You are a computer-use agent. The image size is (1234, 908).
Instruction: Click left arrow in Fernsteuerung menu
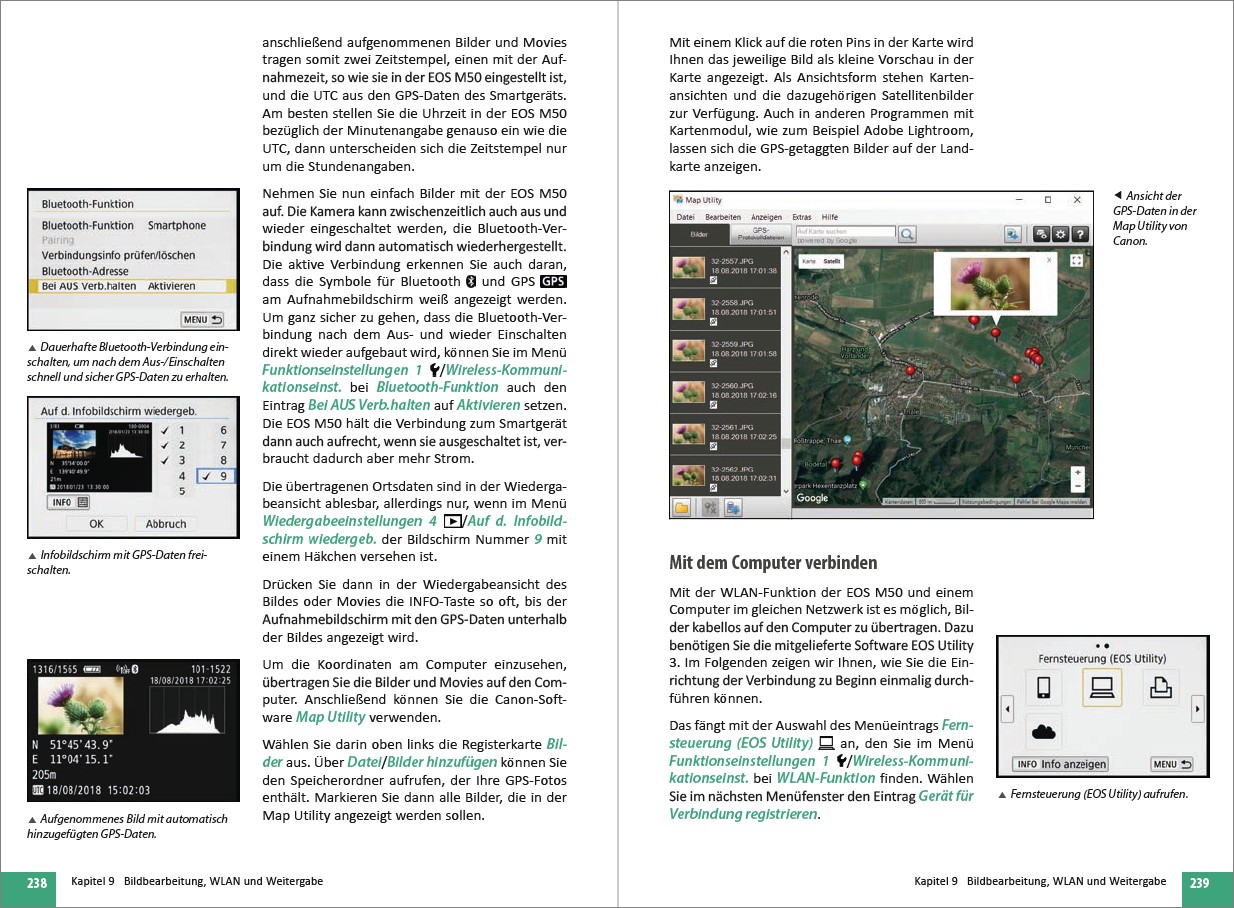(x=1007, y=708)
